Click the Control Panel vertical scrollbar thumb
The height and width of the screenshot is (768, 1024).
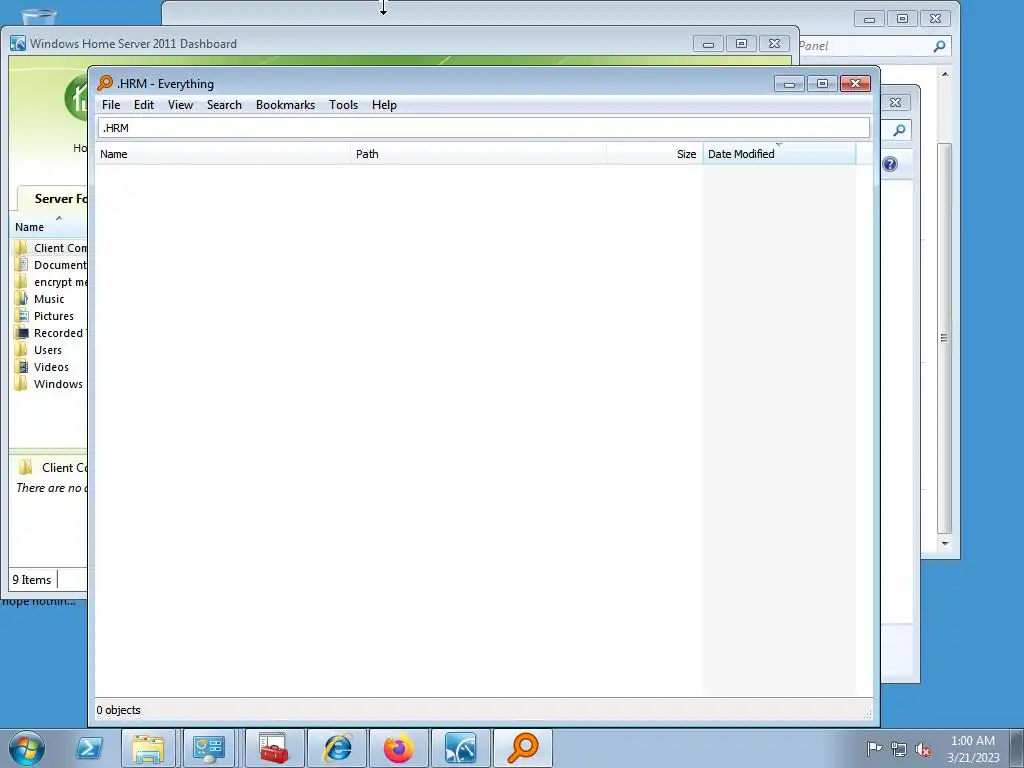click(944, 338)
